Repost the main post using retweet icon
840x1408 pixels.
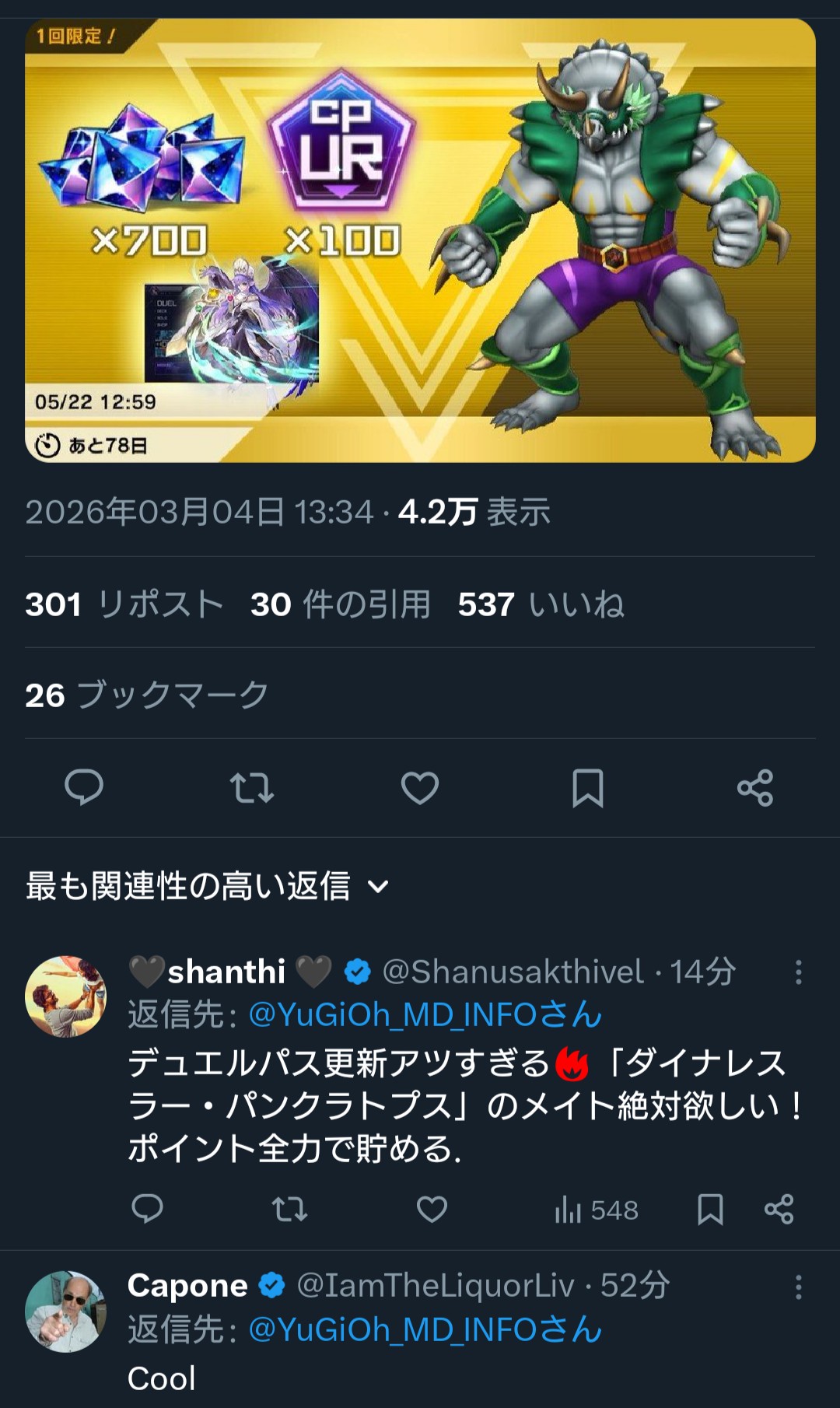[x=252, y=788]
